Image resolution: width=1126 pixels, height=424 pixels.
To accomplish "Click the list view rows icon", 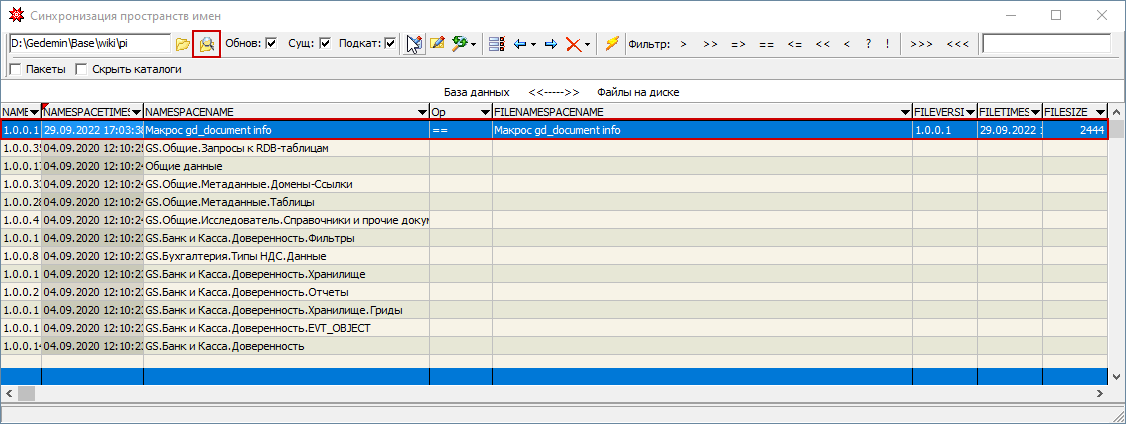I will point(497,44).
